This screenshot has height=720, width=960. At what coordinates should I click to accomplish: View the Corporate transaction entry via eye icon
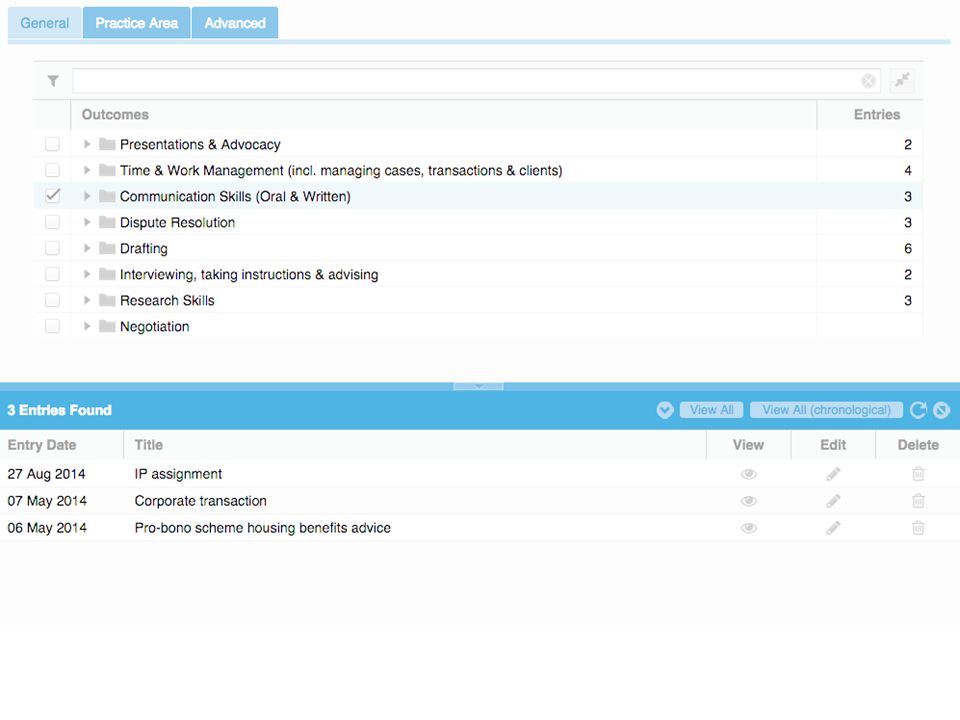(x=749, y=501)
